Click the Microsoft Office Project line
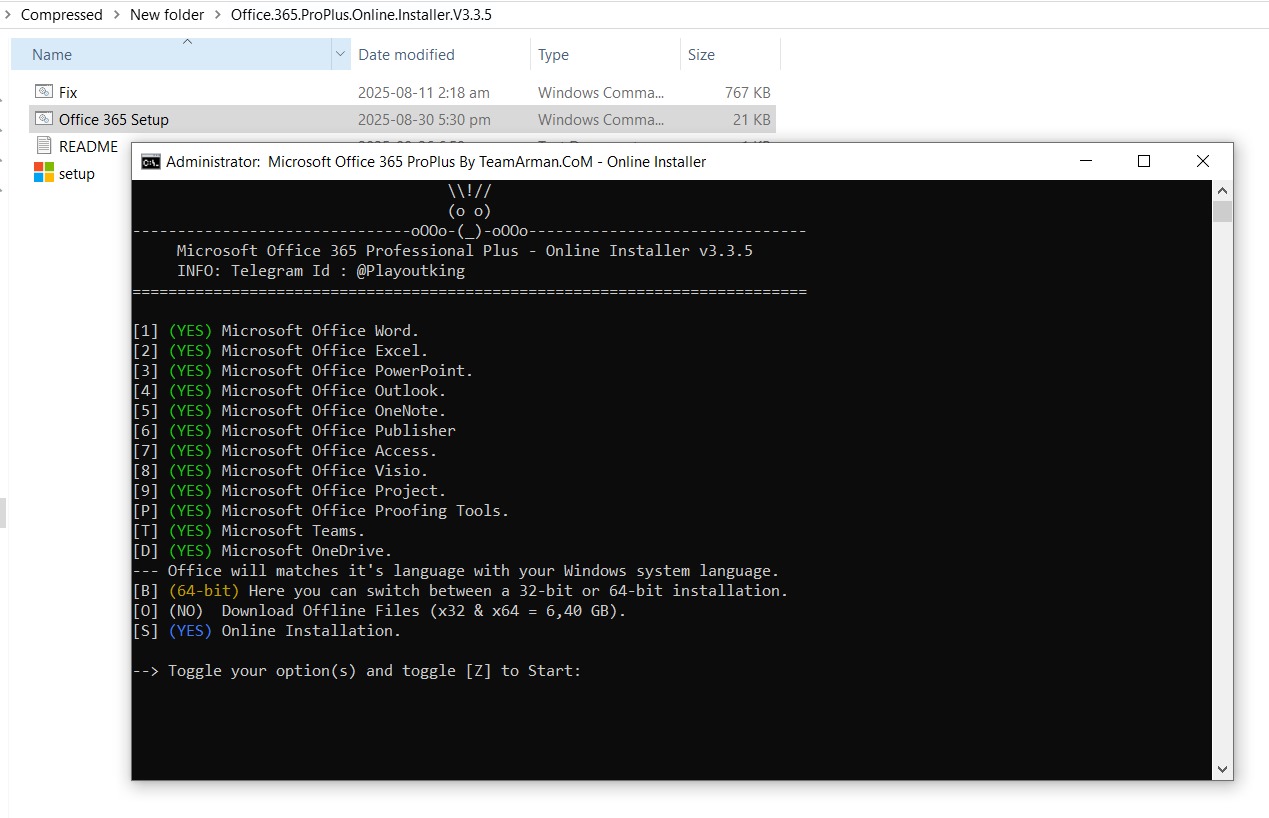The height and width of the screenshot is (818, 1269). tap(289, 491)
